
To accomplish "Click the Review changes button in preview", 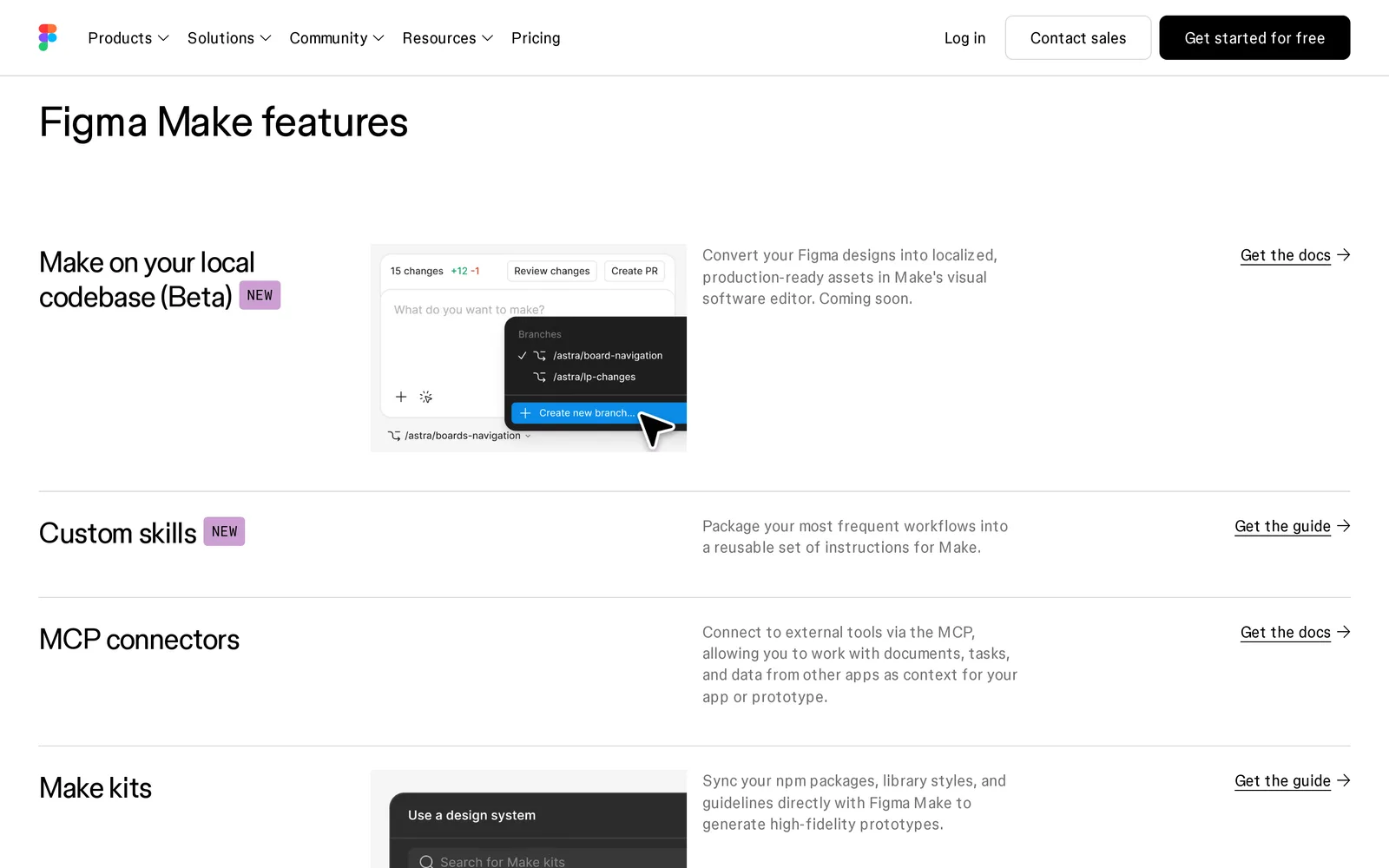I will coord(552,271).
